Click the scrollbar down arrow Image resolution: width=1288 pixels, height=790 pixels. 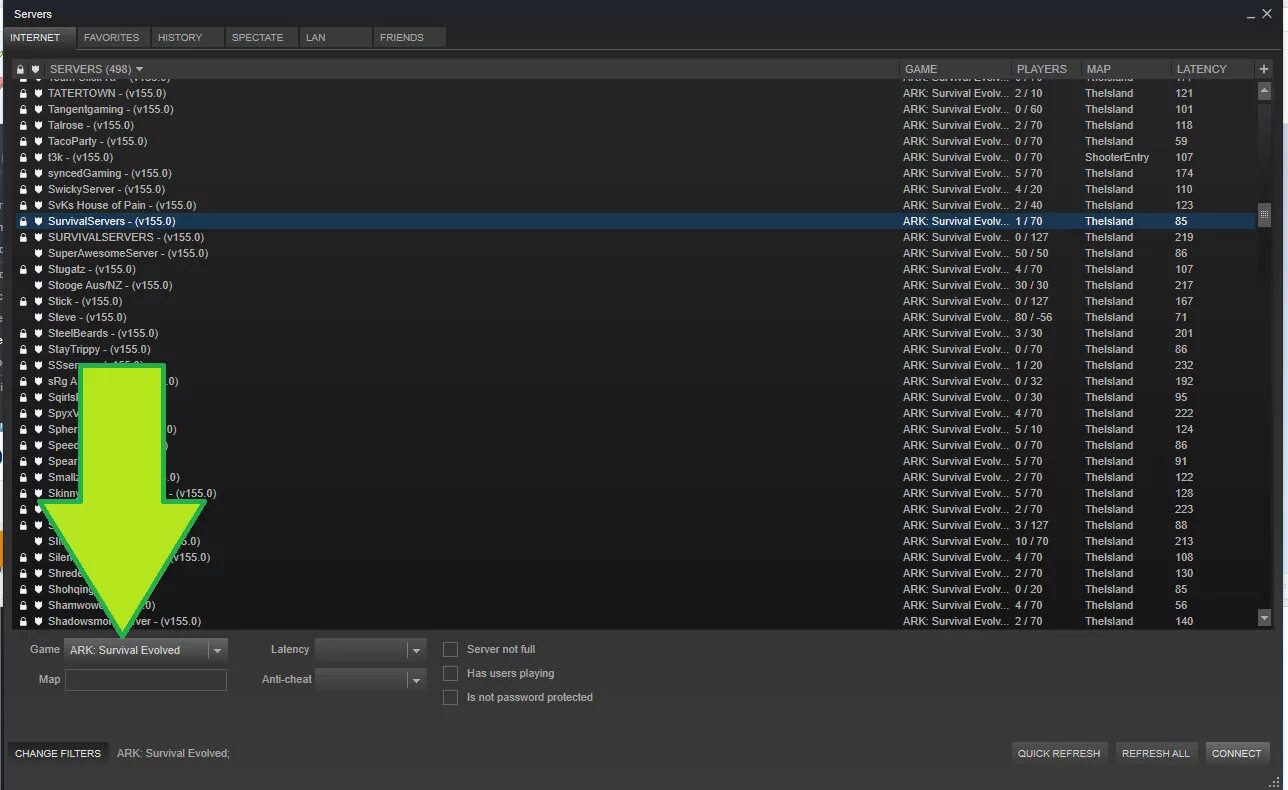(1264, 619)
